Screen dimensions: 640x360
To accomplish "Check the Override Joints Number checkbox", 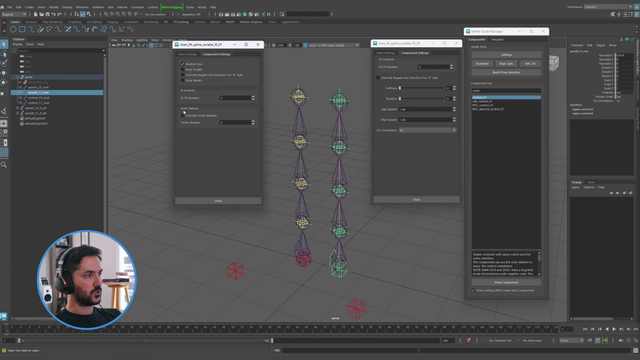I will click(x=182, y=116).
